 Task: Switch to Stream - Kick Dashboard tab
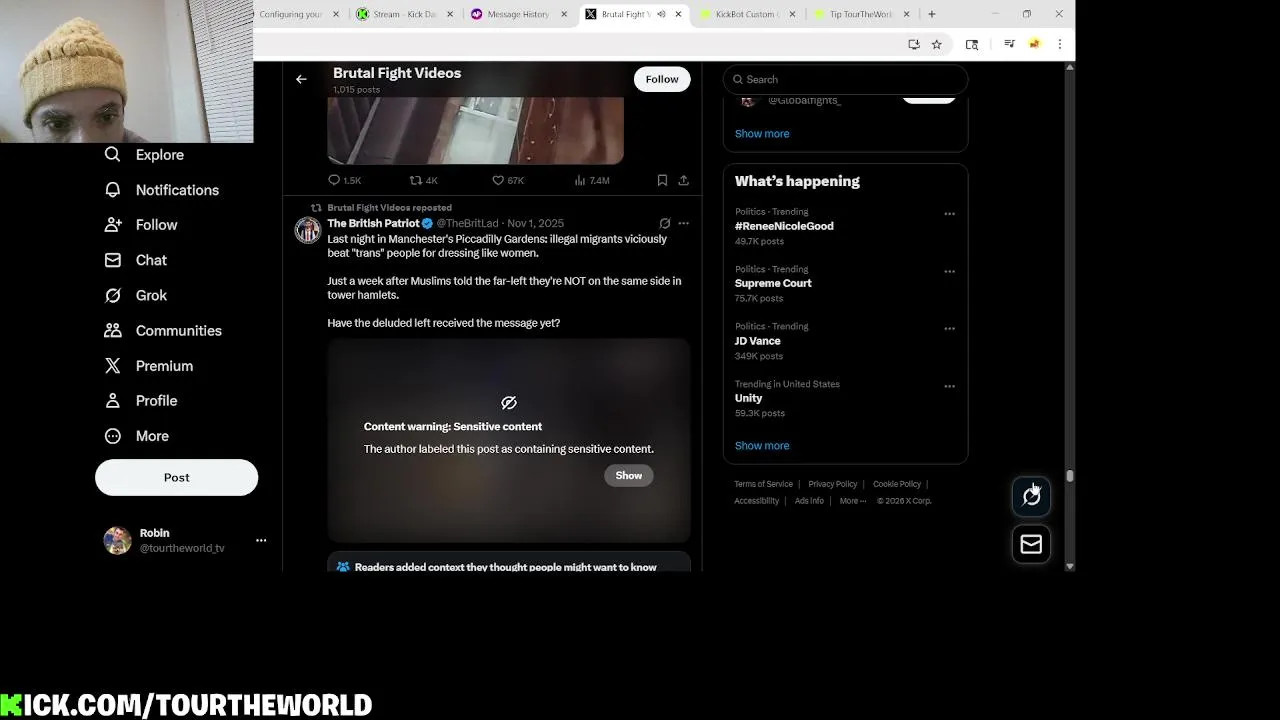click(404, 14)
